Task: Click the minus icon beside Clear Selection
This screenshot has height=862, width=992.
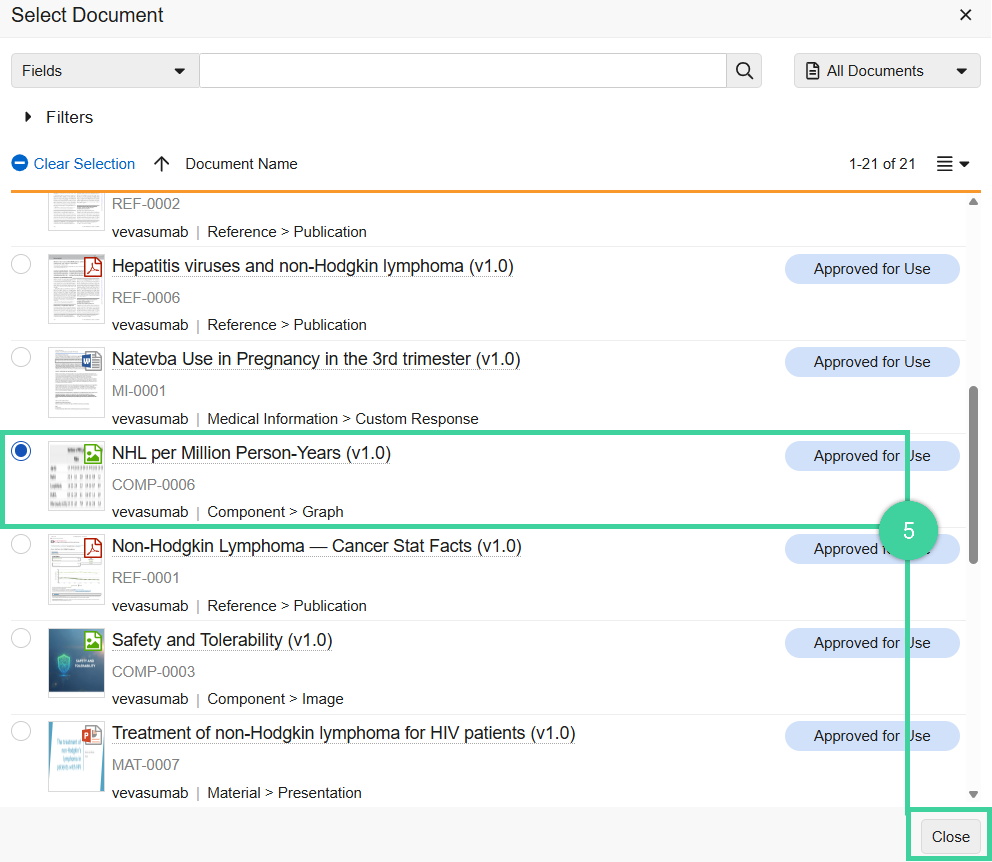Action: [18, 163]
